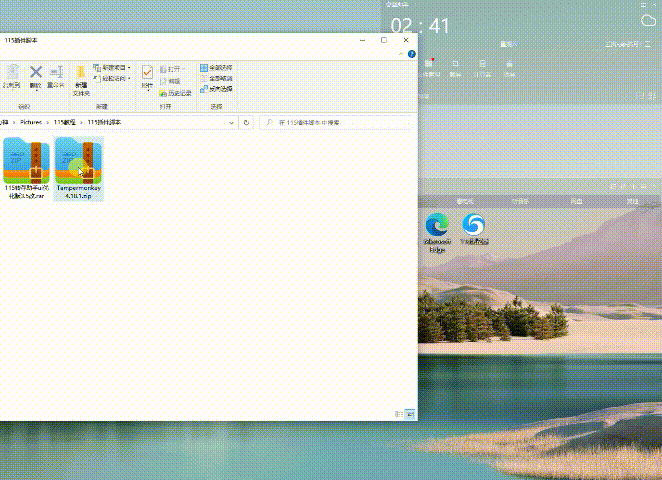662x480 pixels.
Task: Expand the New item dropdown
Action: [111, 68]
